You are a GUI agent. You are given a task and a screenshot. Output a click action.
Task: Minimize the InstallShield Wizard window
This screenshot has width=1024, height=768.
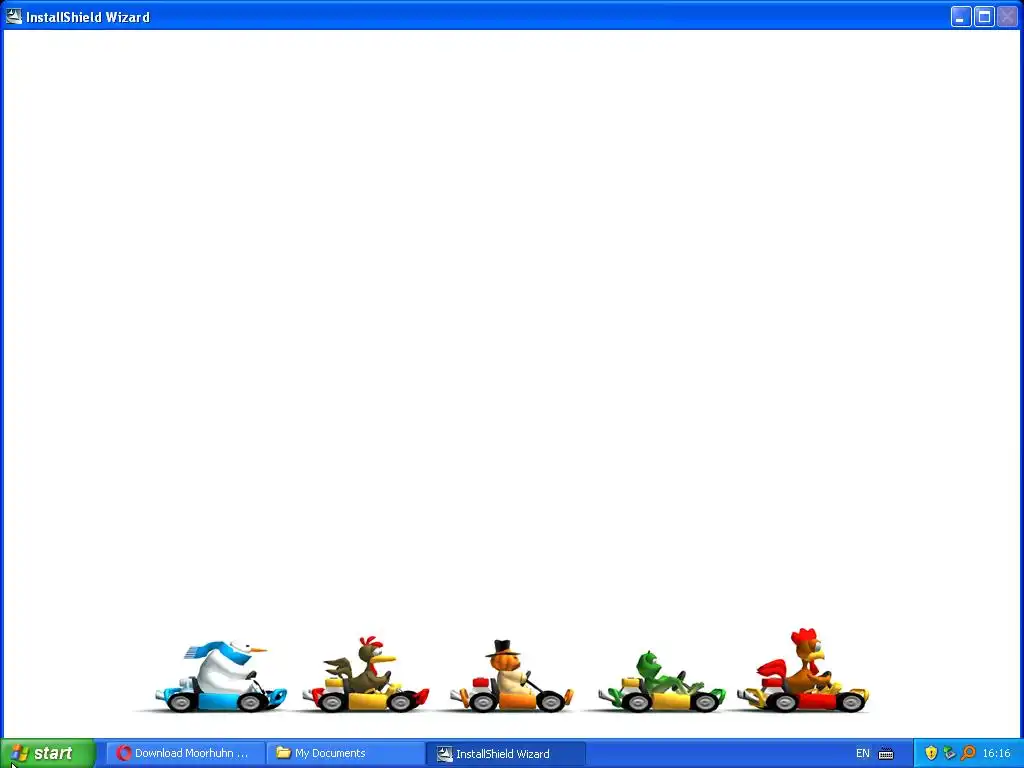(960, 16)
